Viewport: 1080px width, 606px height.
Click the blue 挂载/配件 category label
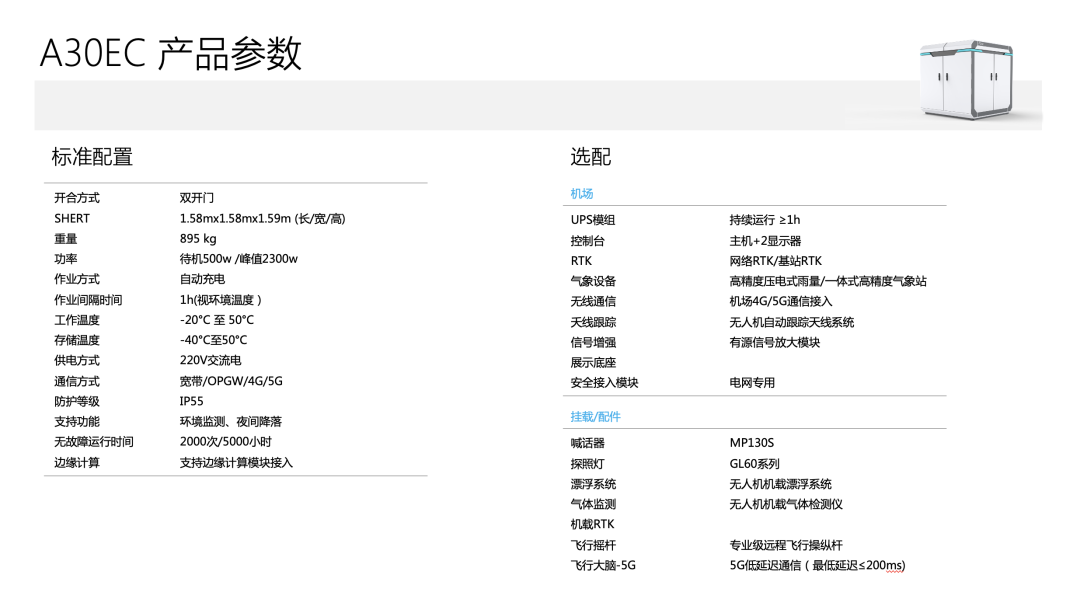pos(596,416)
